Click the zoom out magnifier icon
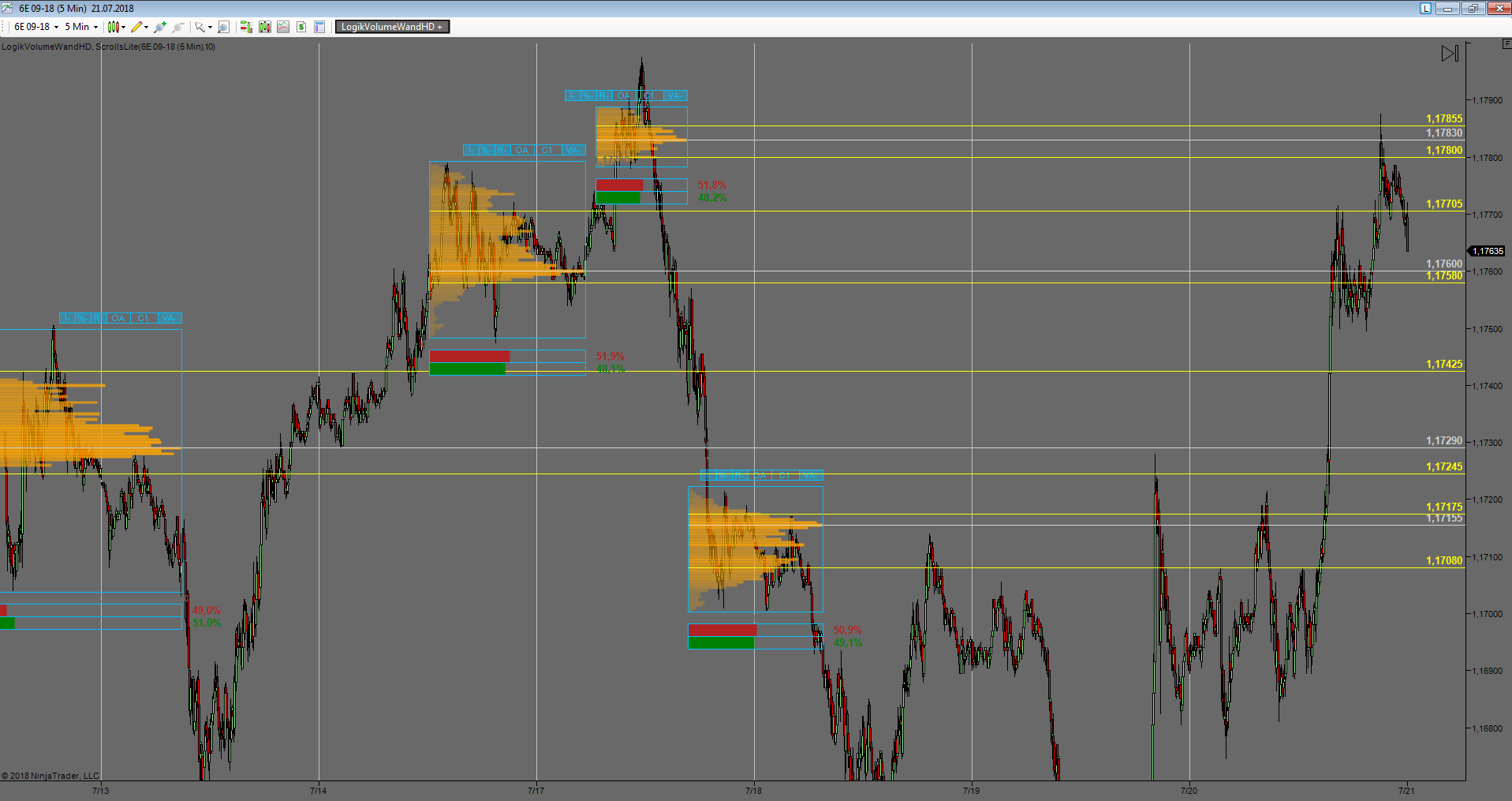Screen dimensions: 1512x801 179,27
